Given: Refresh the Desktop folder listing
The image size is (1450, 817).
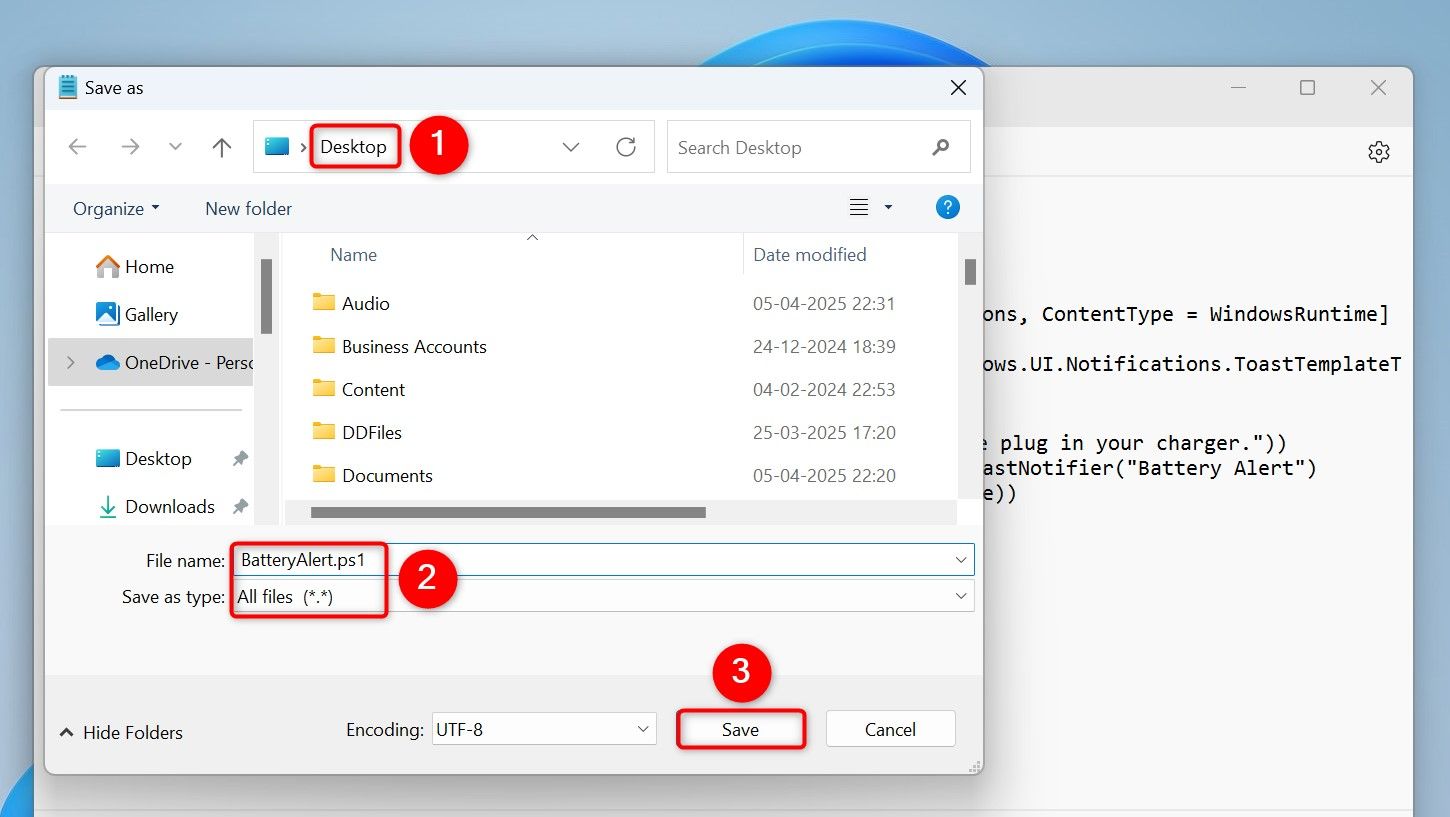Looking at the screenshot, I should click(x=626, y=148).
